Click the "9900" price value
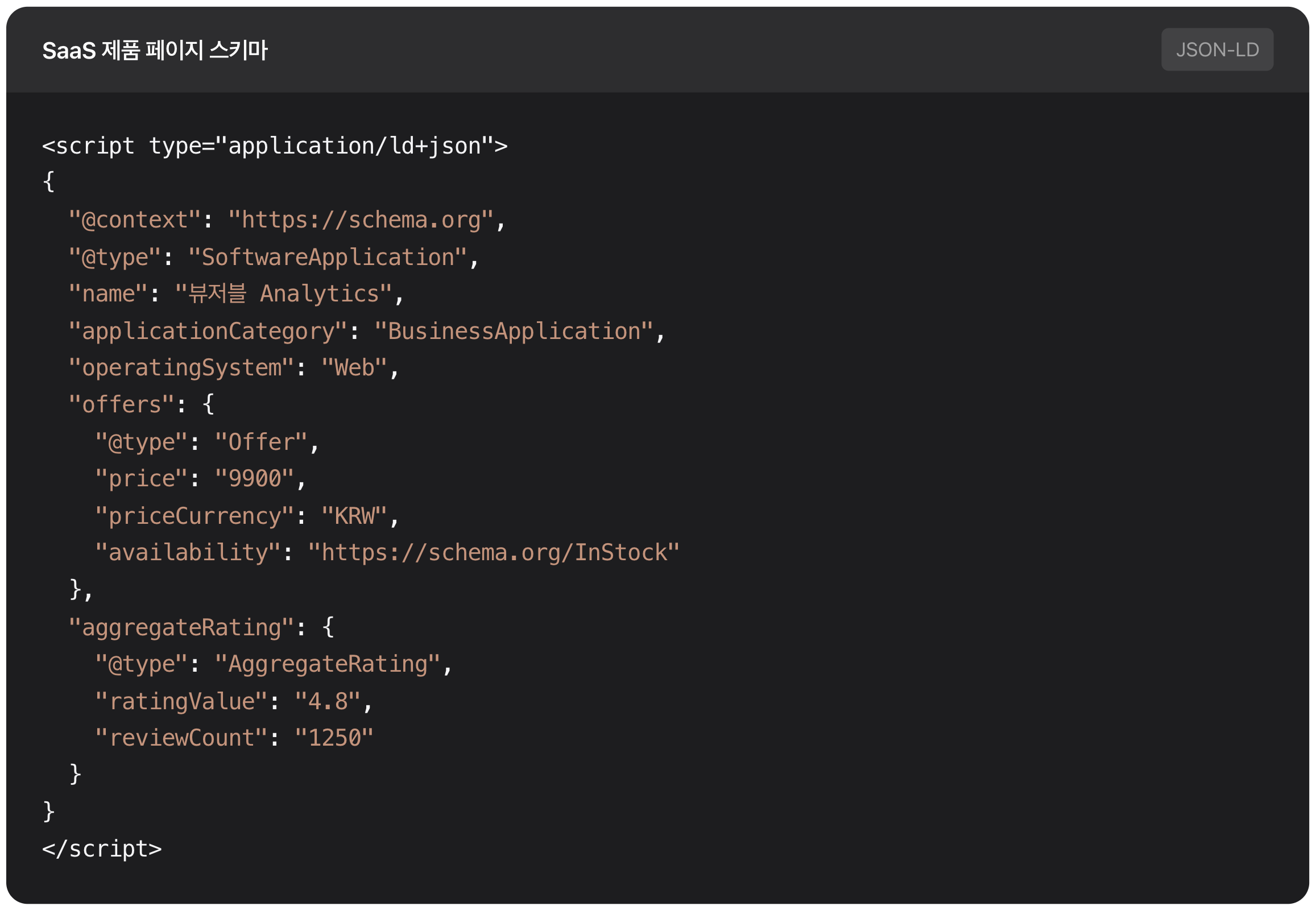 point(254,479)
